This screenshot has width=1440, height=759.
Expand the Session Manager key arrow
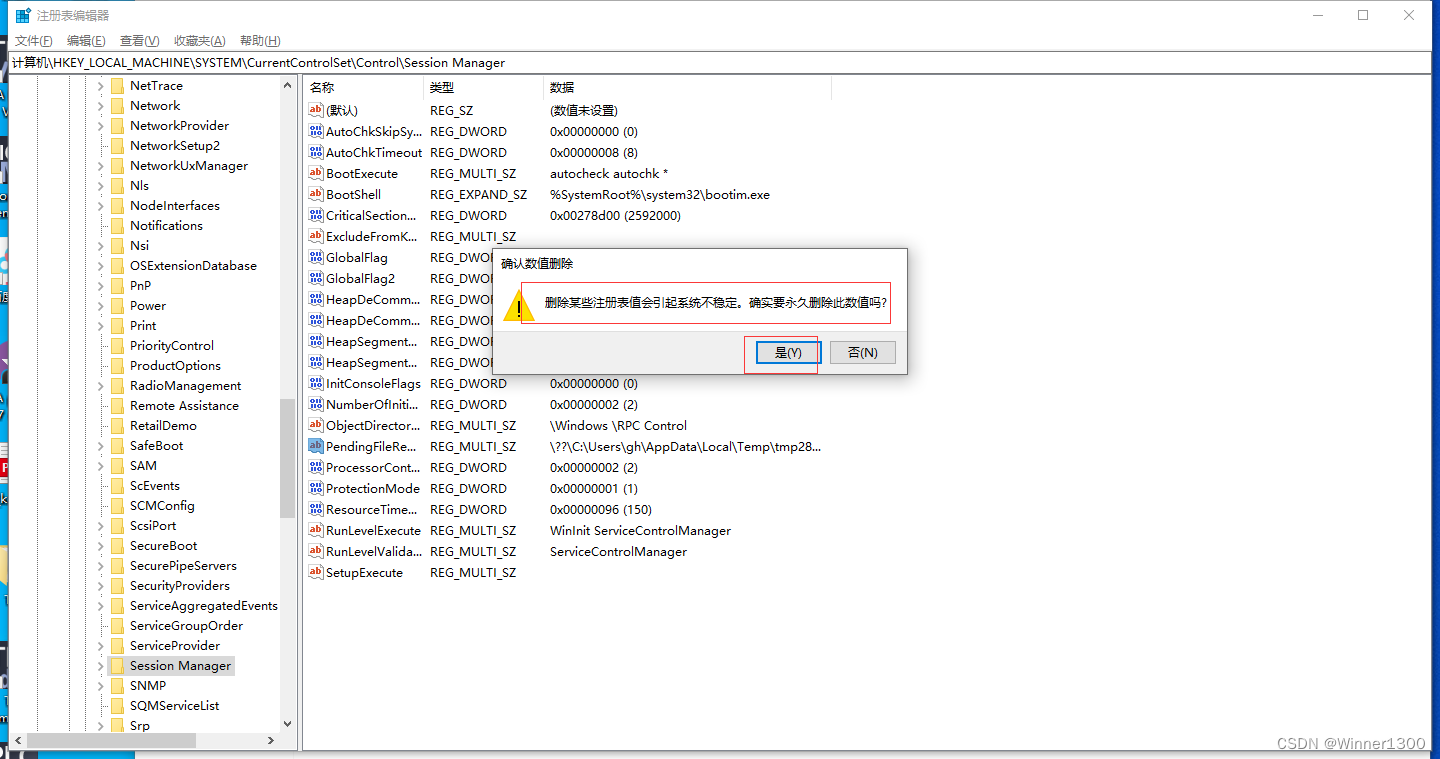[101, 666]
